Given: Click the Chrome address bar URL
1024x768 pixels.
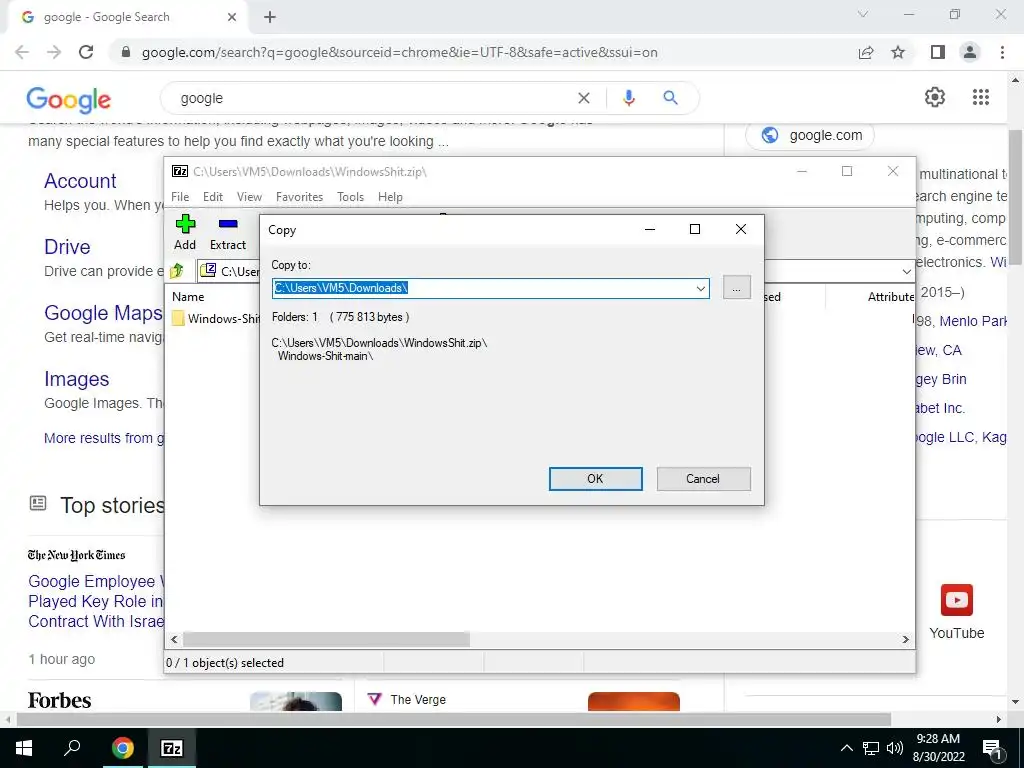Looking at the screenshot, I should (x=399, y=52).
